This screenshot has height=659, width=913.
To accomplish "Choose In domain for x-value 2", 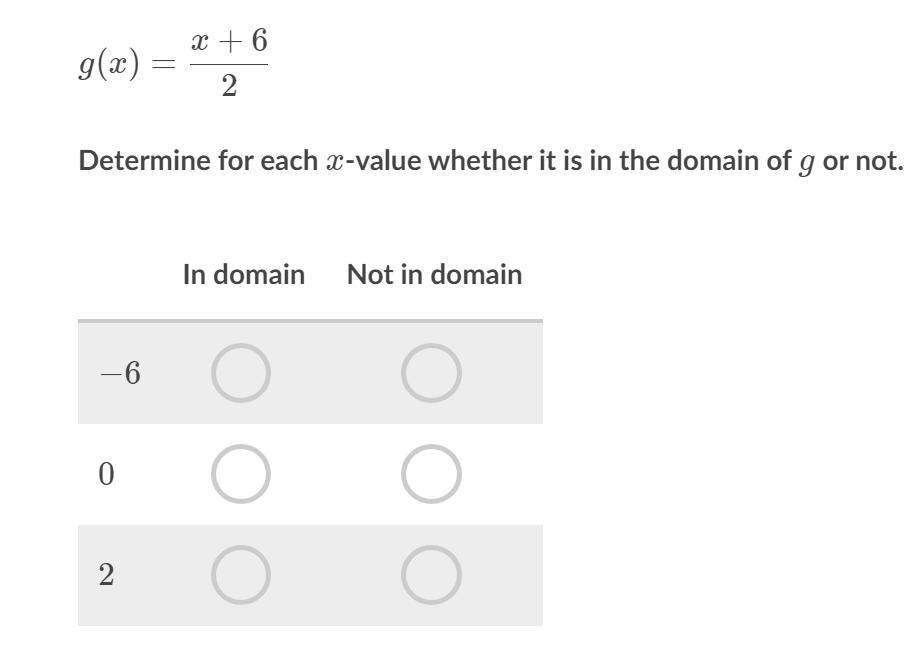I will (240, 575).
